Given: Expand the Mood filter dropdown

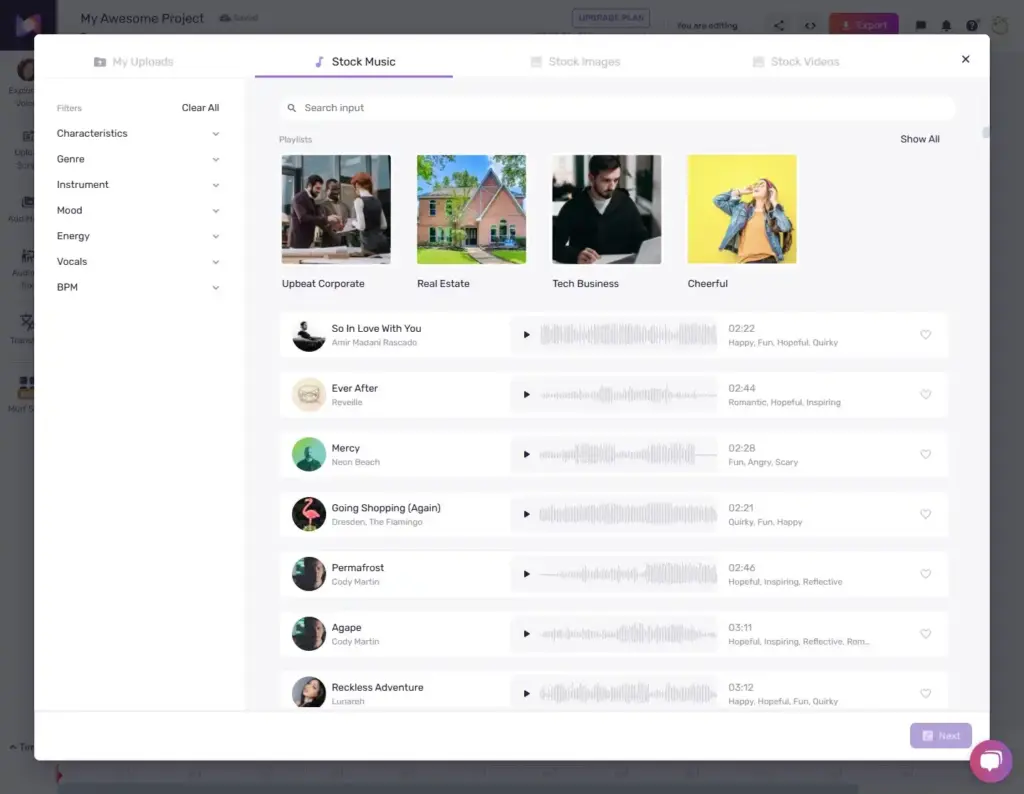Looking at the screenshot, I should tap(138, 210).
